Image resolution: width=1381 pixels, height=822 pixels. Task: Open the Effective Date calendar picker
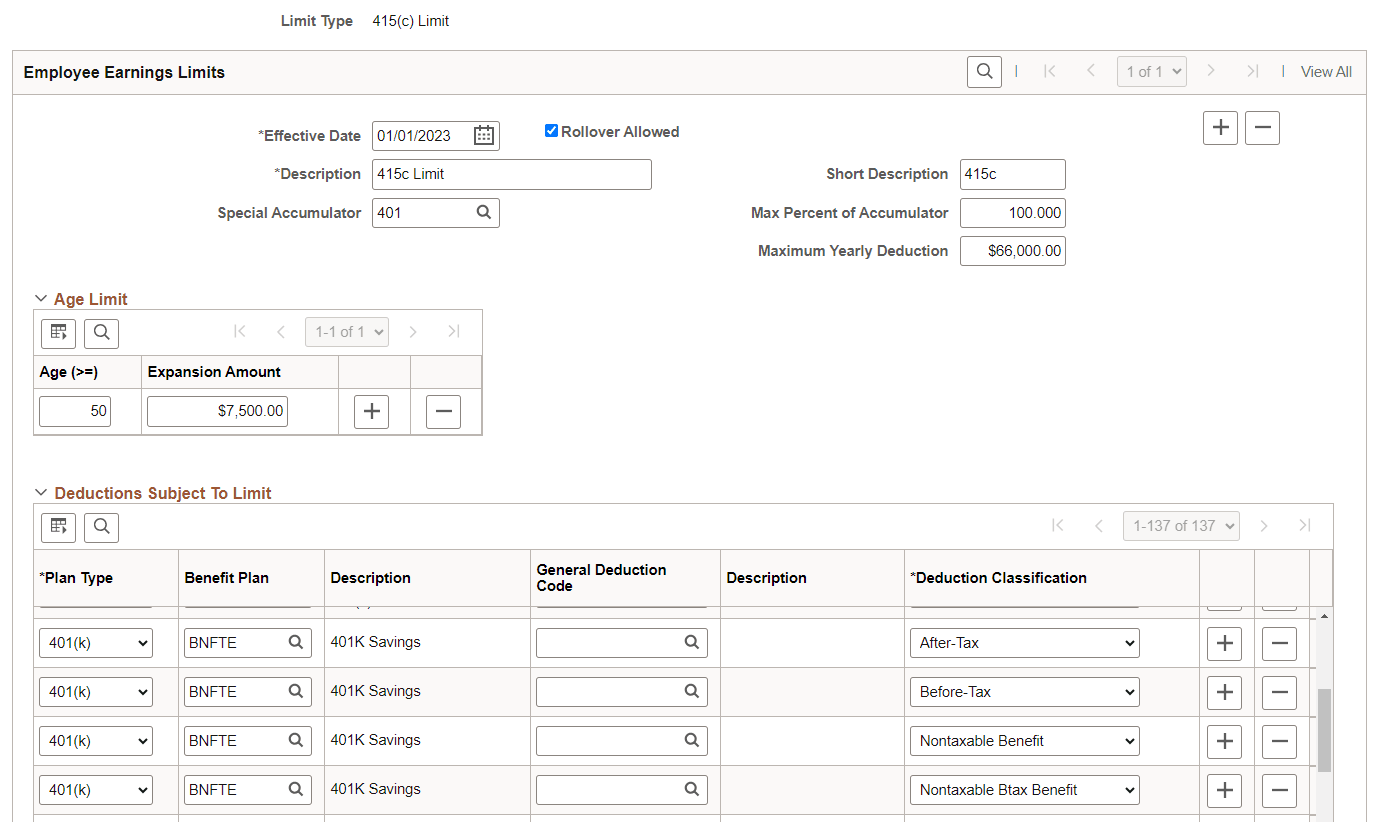coord(484,136)
